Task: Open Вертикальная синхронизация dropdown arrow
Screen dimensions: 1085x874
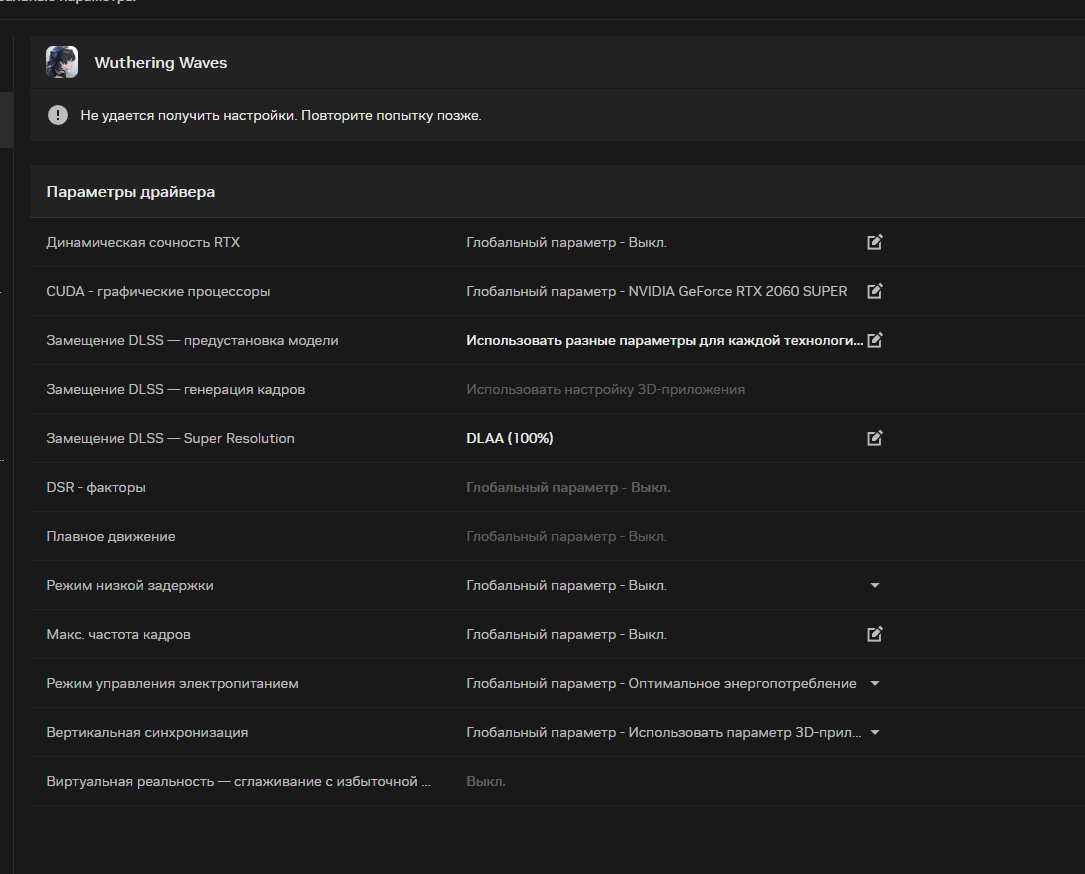Action: [x=875, y=733]
